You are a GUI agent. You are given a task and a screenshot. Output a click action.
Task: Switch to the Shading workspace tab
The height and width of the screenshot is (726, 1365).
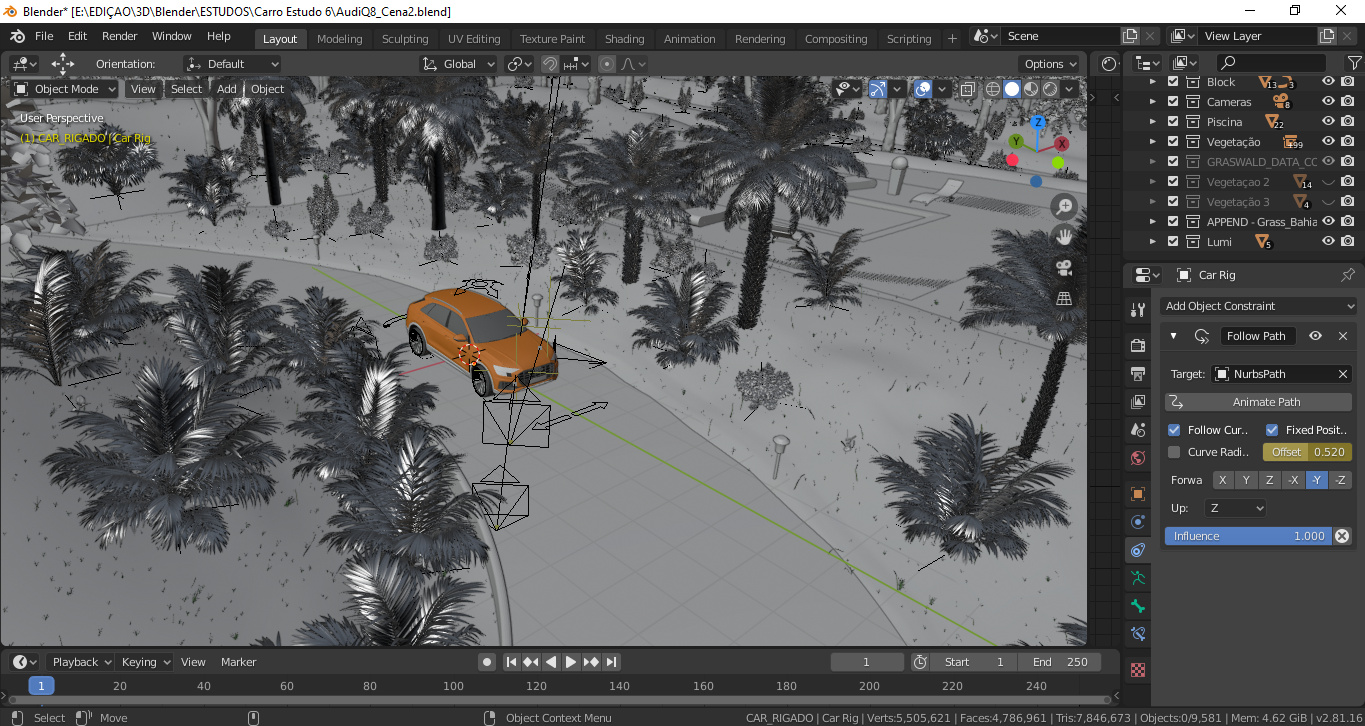click(624, 39)
